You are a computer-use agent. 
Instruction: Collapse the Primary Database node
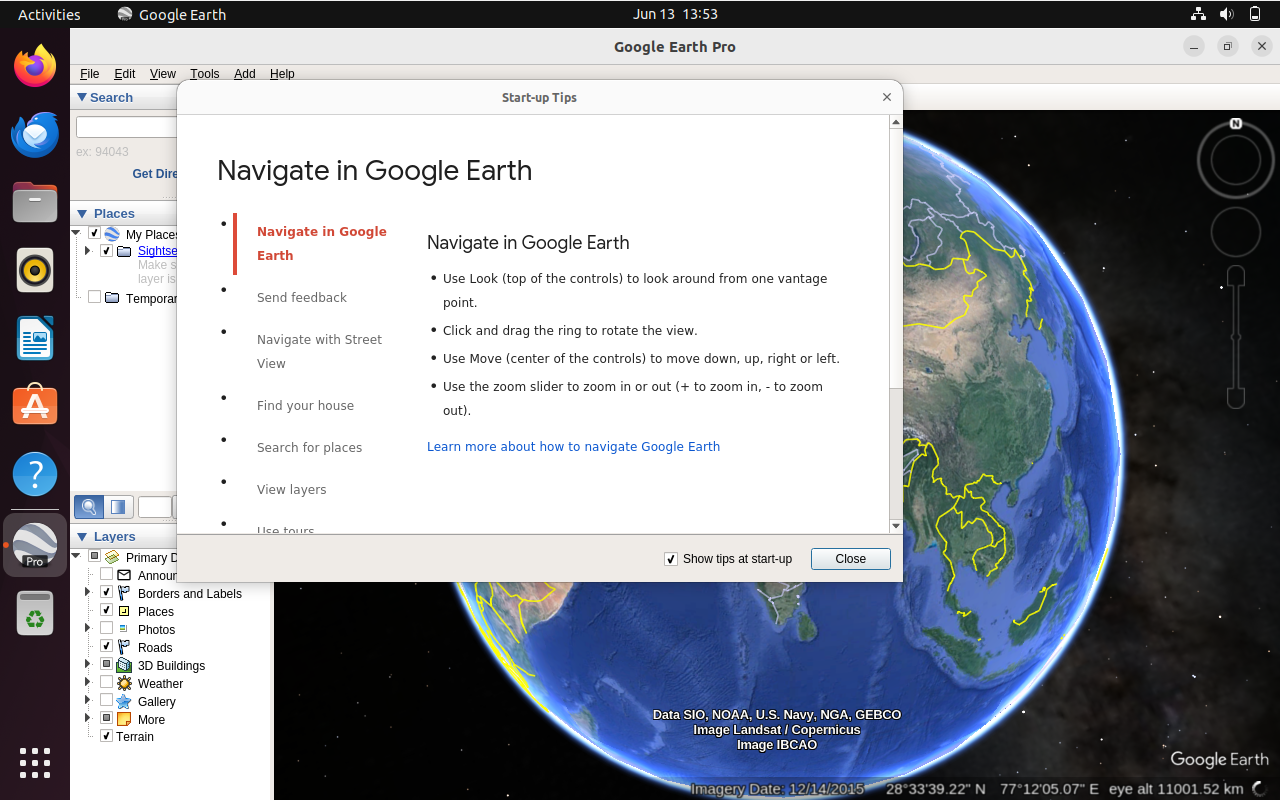click(76, 557)
